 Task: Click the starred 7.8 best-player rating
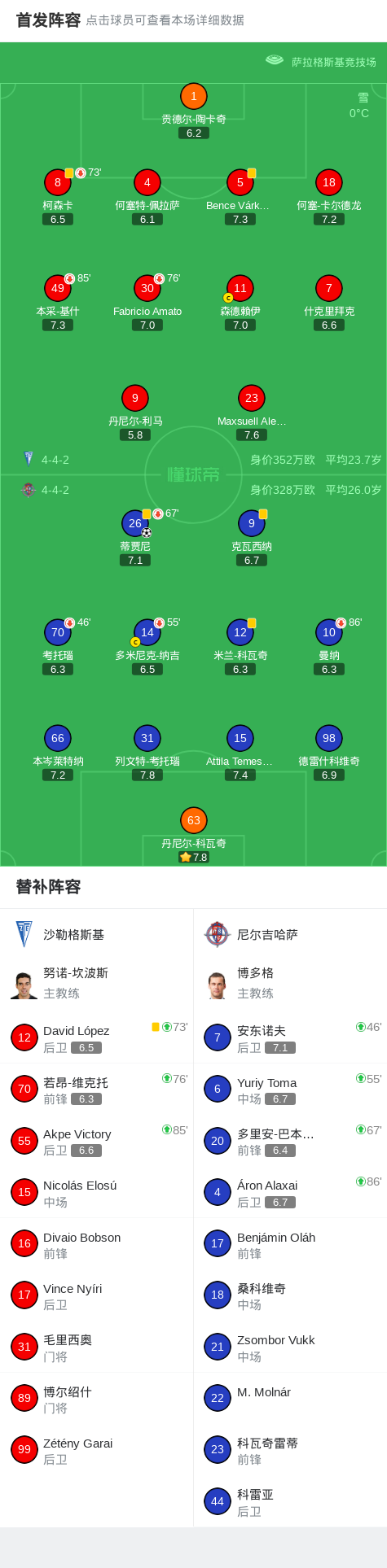[x=194, y=858]
